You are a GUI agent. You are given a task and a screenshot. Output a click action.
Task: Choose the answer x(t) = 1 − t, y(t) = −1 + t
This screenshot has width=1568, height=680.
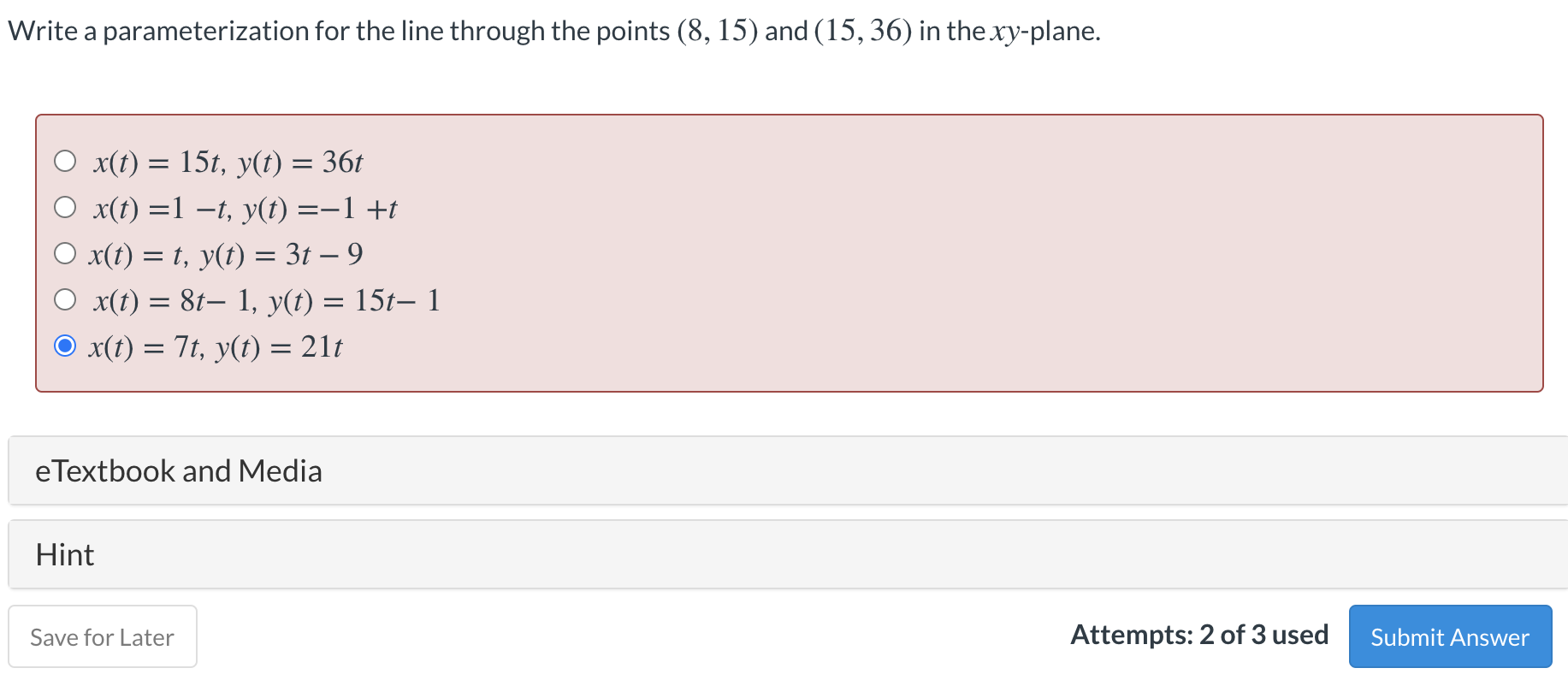pyautogui.click(x=64, y=206)
